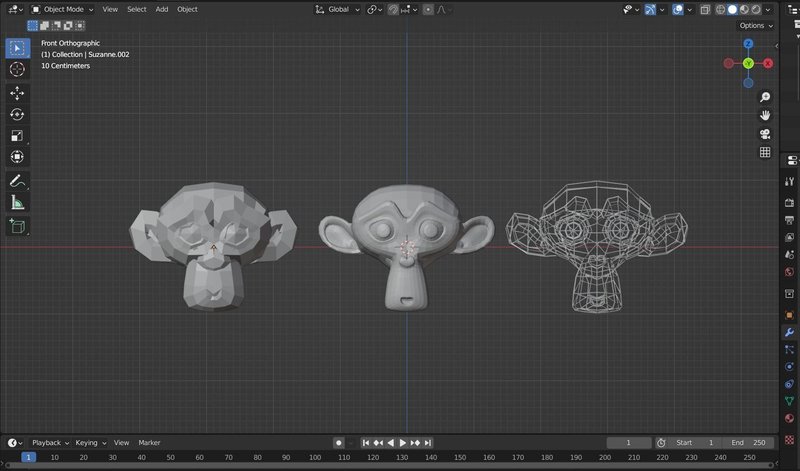Select the Scale tool
Image resolution: width=800 pixels, height=471 pixels.
pos(17,136)
